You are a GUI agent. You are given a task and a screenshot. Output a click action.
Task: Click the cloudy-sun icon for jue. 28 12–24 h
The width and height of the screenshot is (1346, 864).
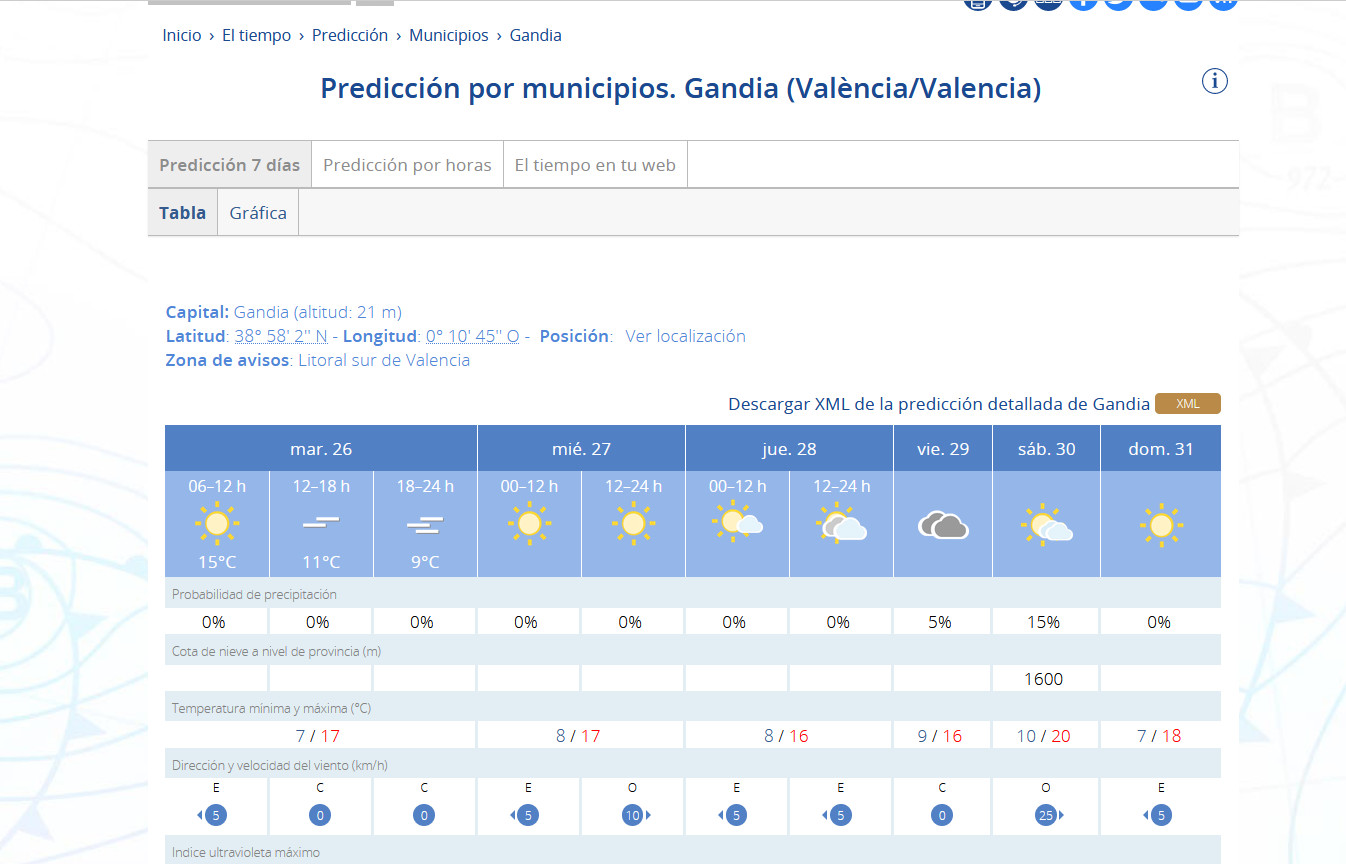tap(841, 522)
